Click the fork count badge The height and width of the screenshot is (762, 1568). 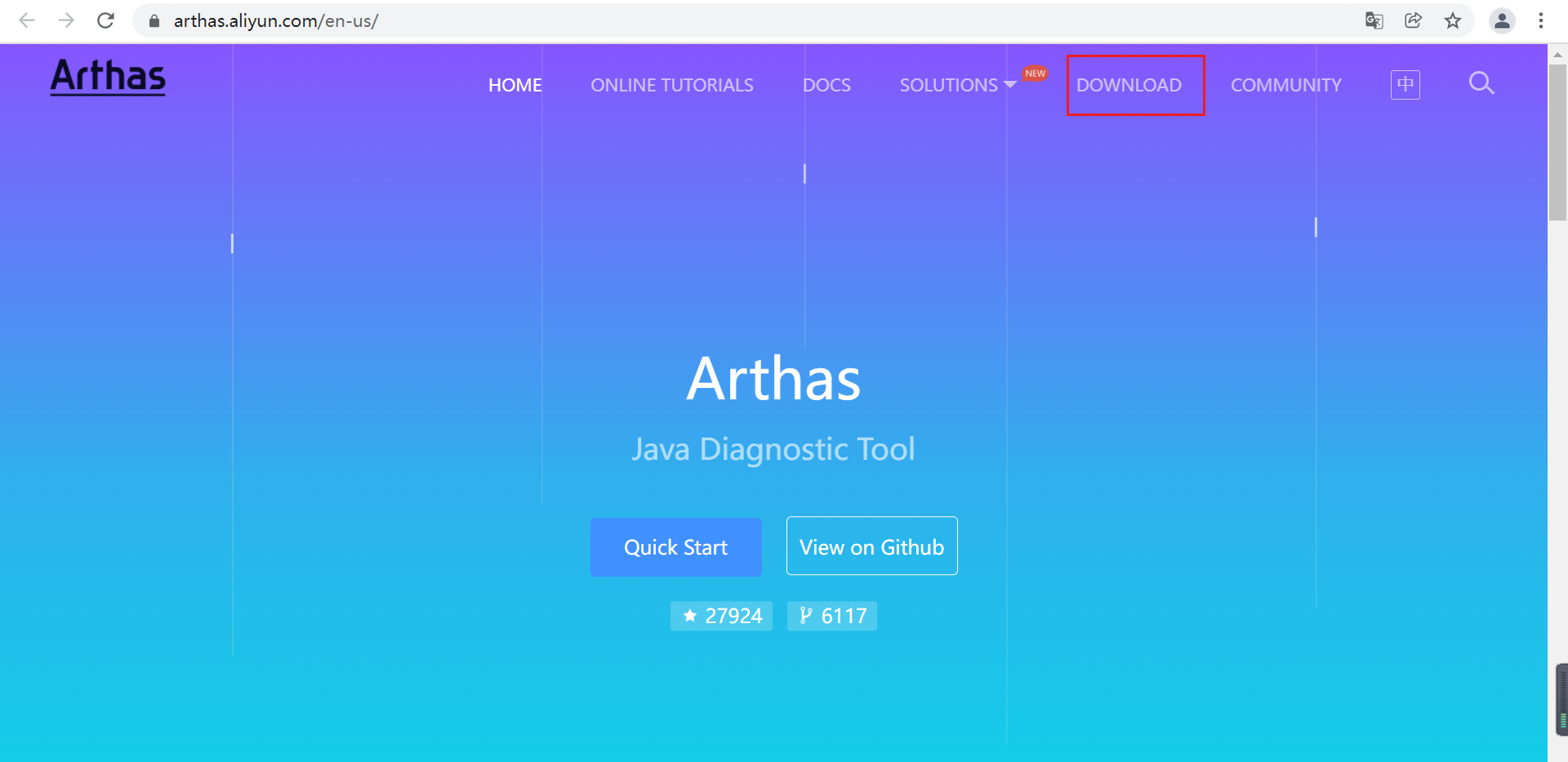click(x=831, y=616)
